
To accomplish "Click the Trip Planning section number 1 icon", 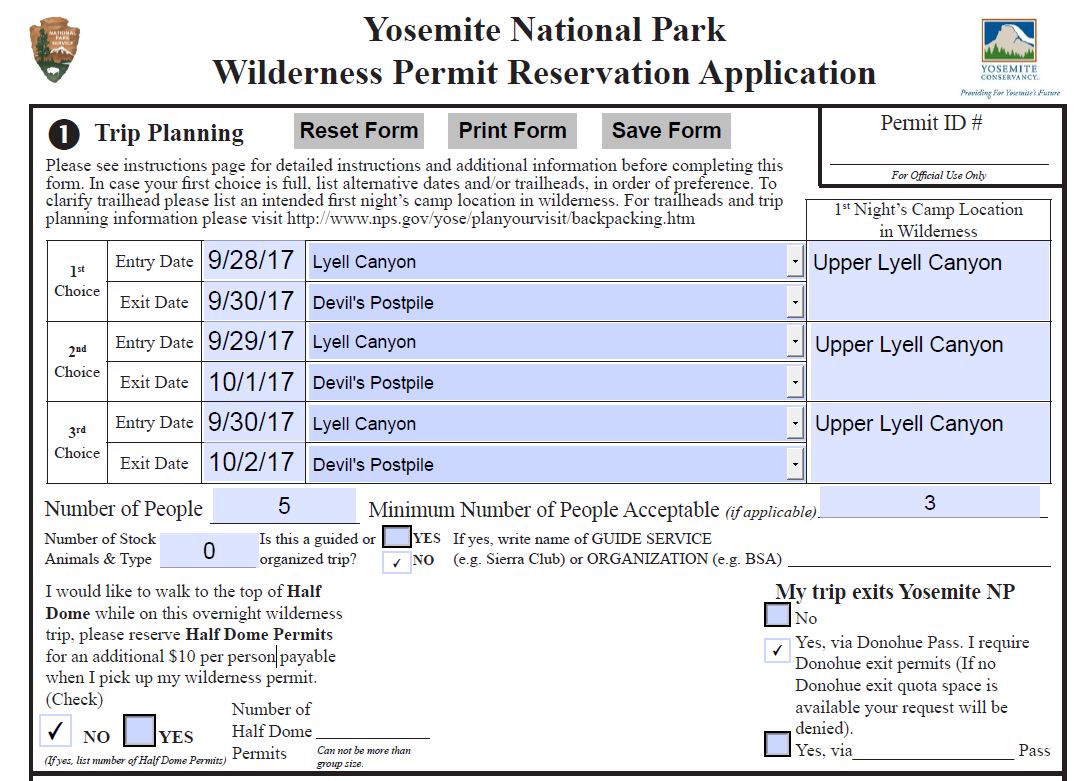I will [63, 134].
